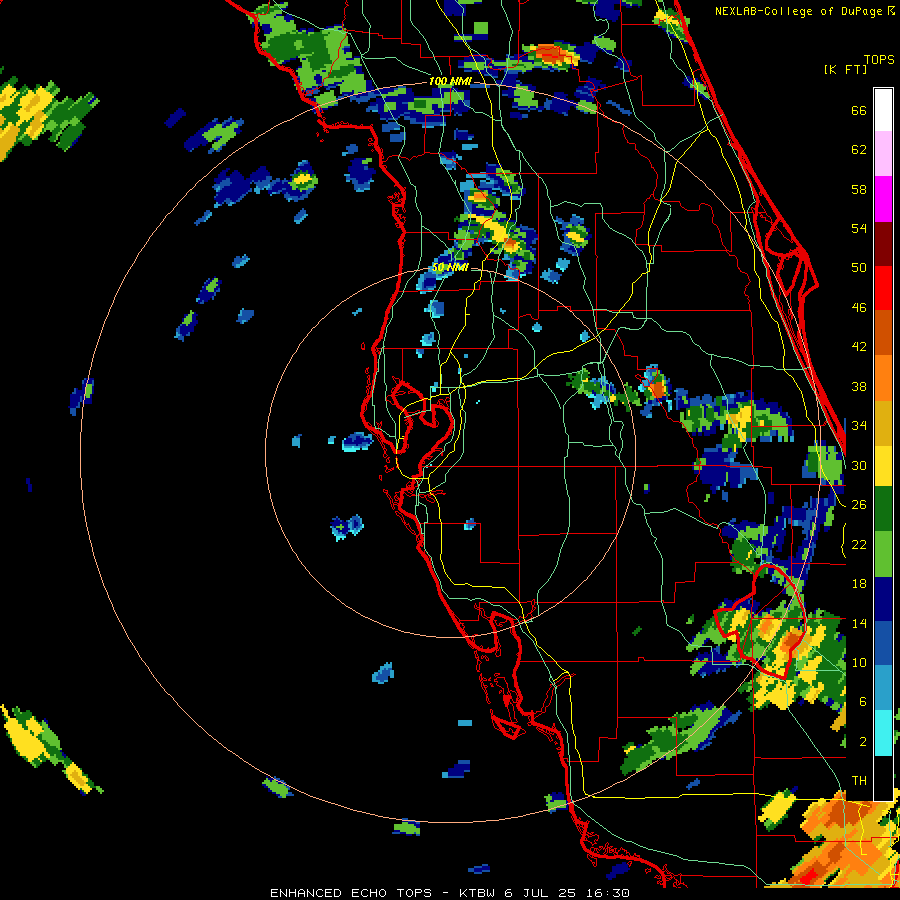Select the 2 legend value
Image resolution: width=900 pixels, height=900 pixels.
point(863,742)
